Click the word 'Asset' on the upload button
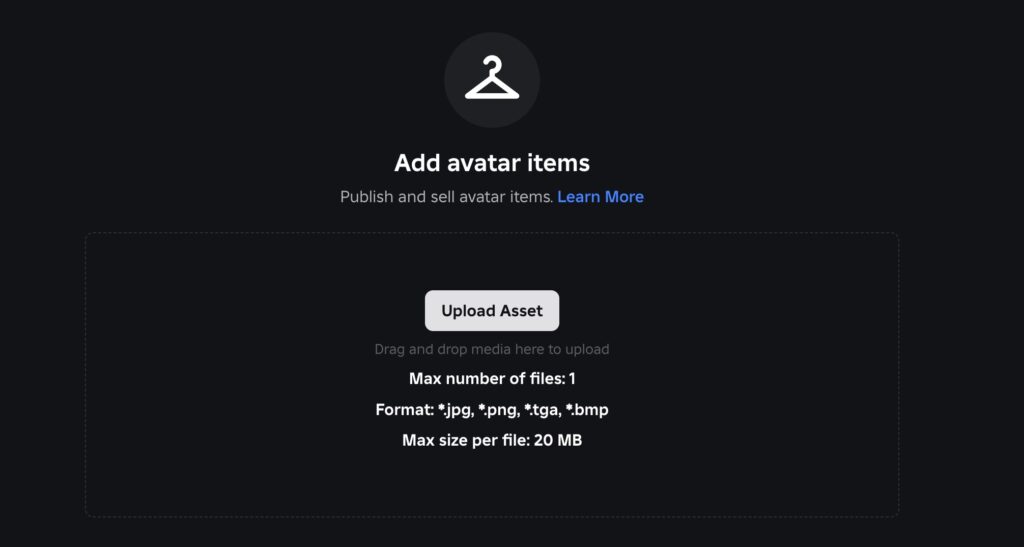 [521, 311]
